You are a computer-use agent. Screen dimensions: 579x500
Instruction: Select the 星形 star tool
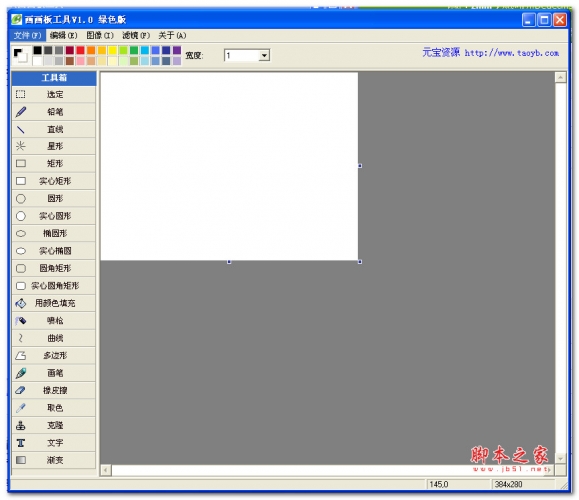pos(54,146)
